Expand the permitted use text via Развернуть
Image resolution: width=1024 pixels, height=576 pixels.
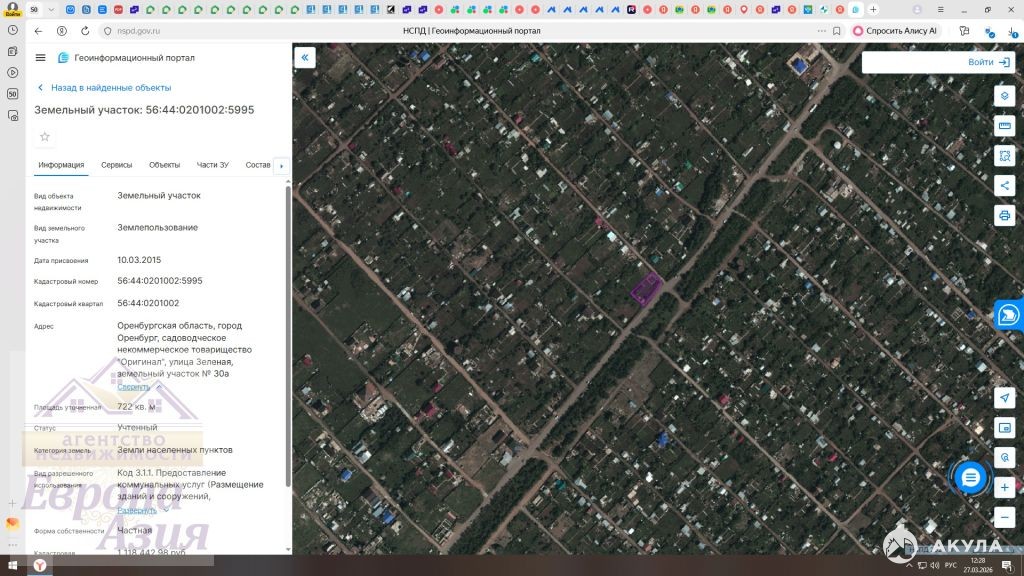[x=137, y=510]
